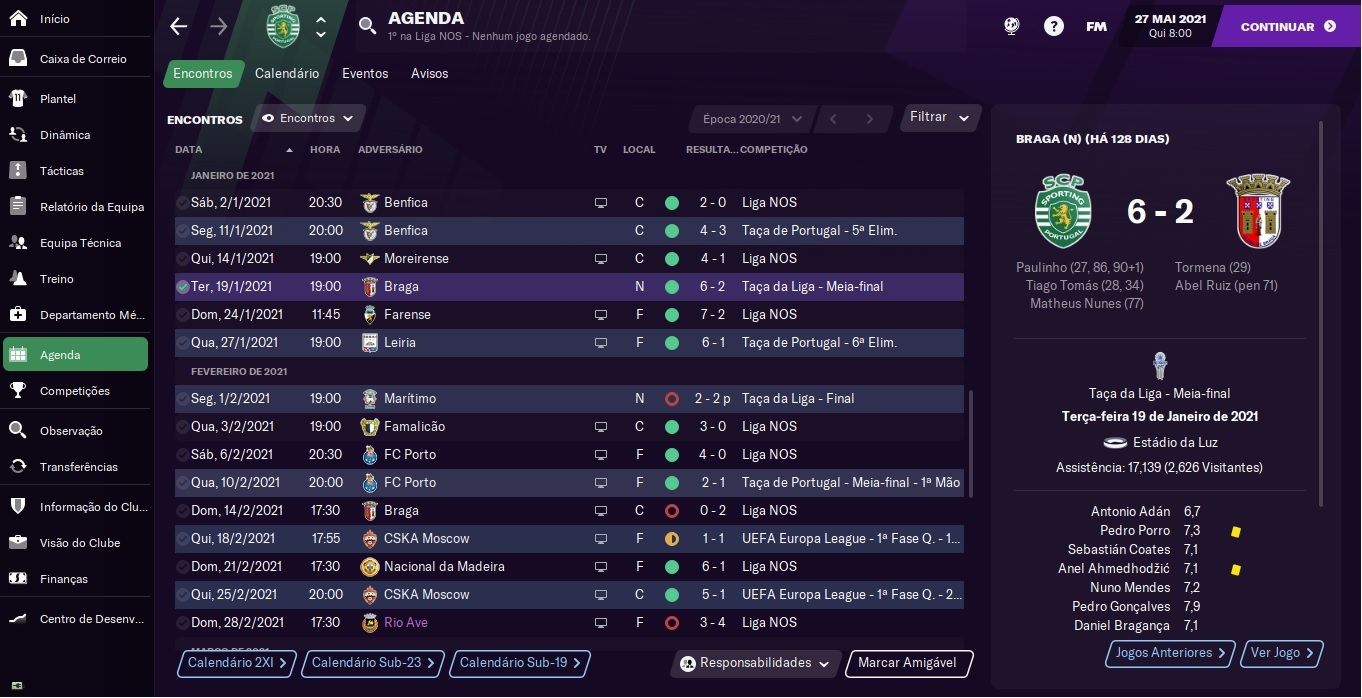1362x698 pixels.
Task: Tick the selector for Benfica 2/1/2021 match
Action: pos(182,203)
